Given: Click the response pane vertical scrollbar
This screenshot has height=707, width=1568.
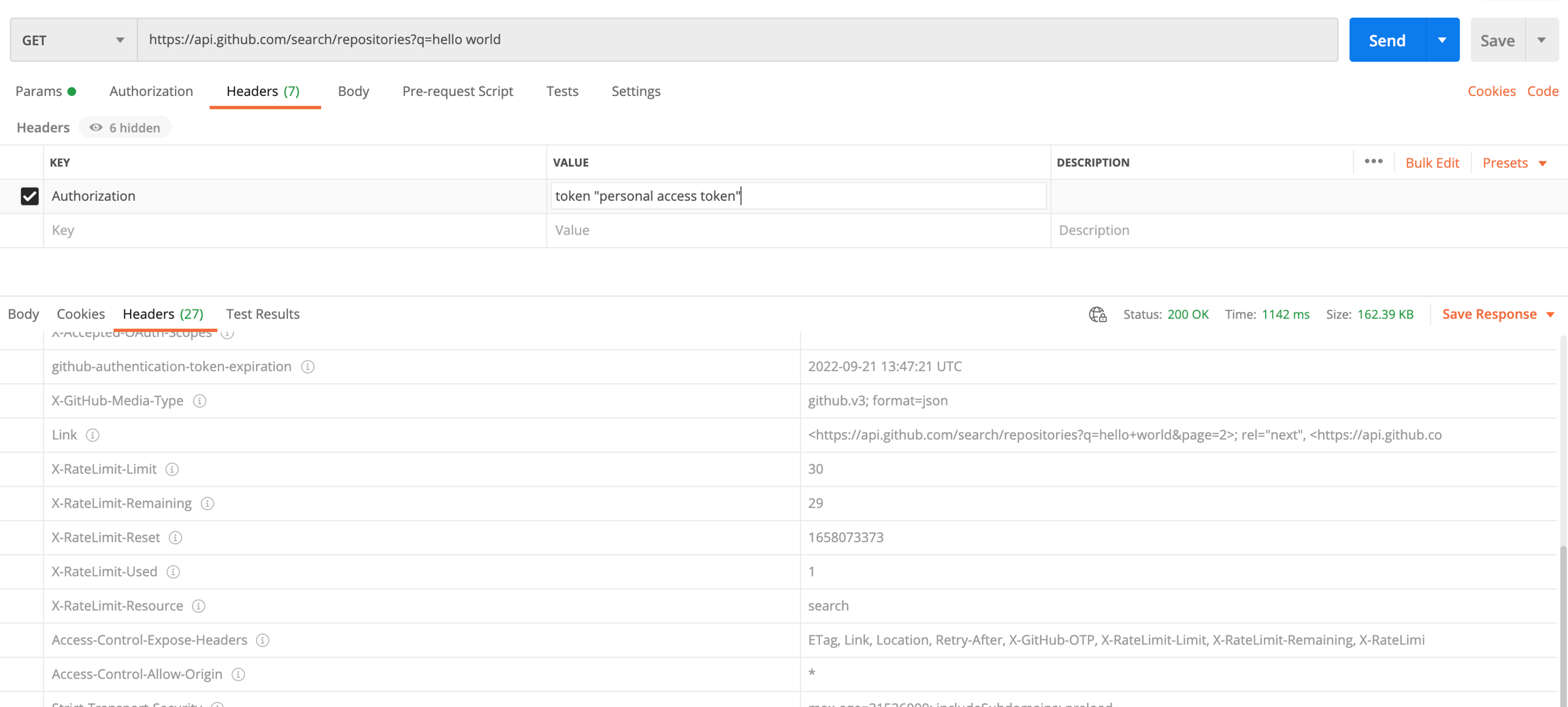Looking at the screenshot, I should pos(1562,612).
